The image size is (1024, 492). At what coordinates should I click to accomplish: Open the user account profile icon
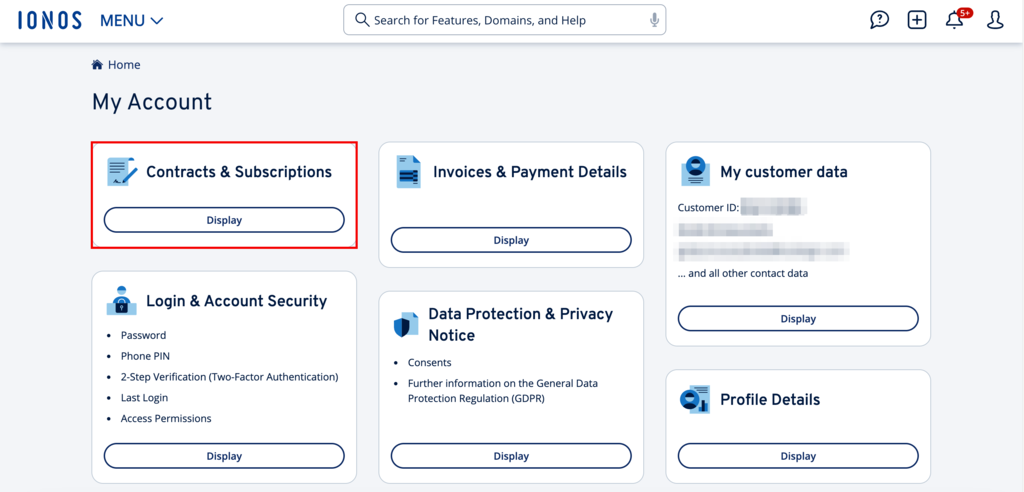pyautogui.click(x=995, y=20)
